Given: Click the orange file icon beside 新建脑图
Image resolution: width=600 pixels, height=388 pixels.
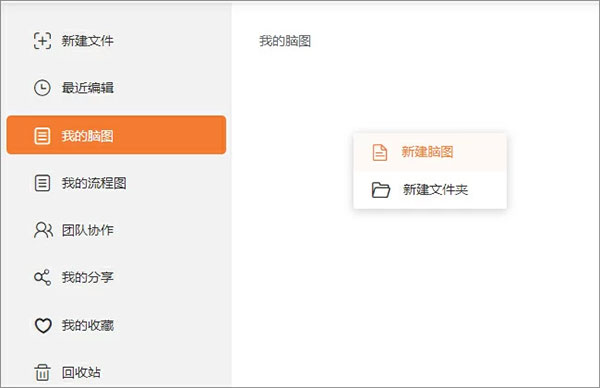Looking at the screenshot, I should click(380, 152).
